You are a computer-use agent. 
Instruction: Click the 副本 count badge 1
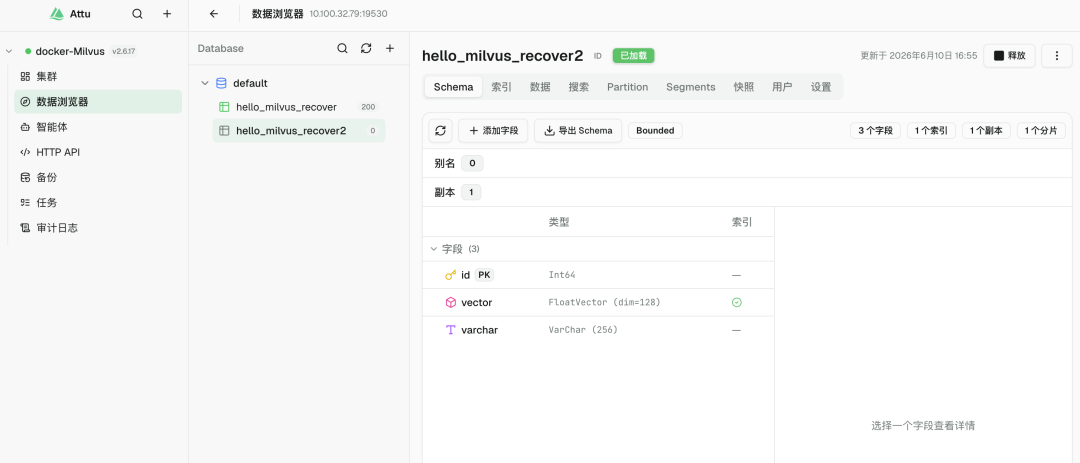(x=471, y=192)
